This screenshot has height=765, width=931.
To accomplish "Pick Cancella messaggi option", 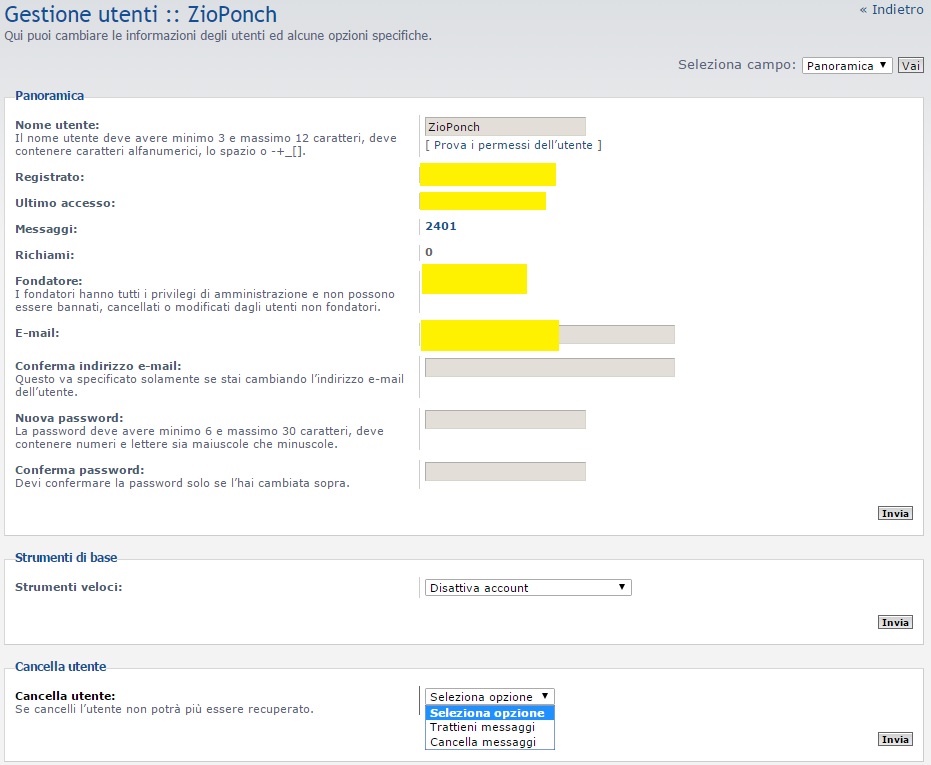I will [x=482, y=742].
